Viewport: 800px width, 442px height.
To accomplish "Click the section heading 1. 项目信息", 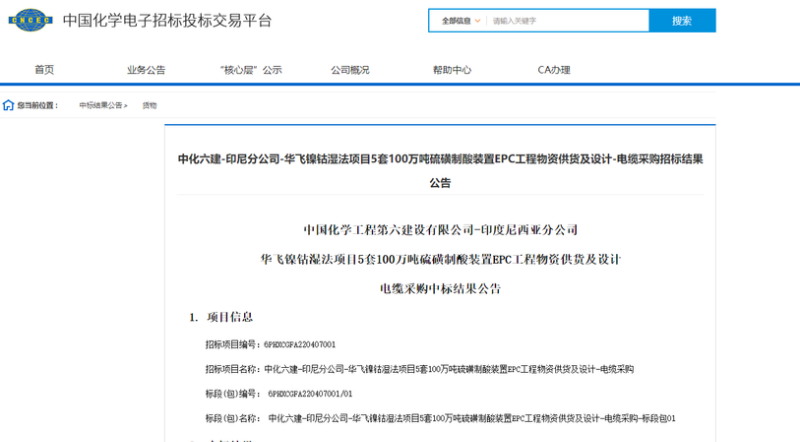I will pos(221,317).
